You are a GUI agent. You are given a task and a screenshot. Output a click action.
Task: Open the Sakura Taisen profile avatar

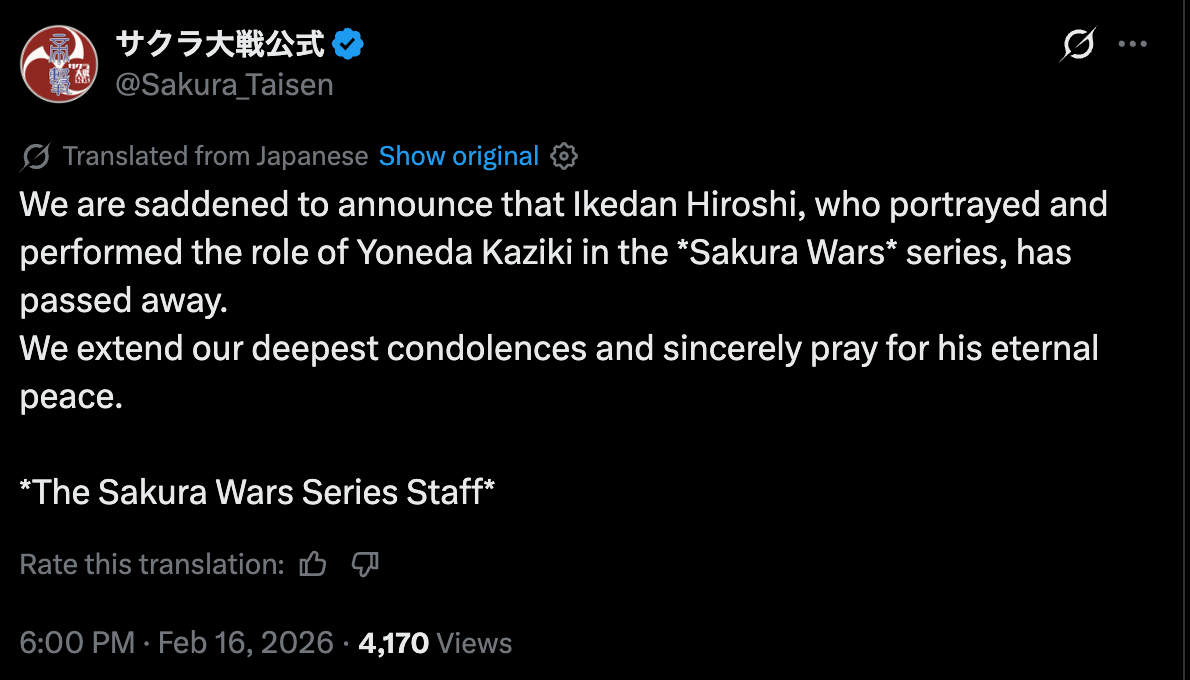click(x=60, y=64)
